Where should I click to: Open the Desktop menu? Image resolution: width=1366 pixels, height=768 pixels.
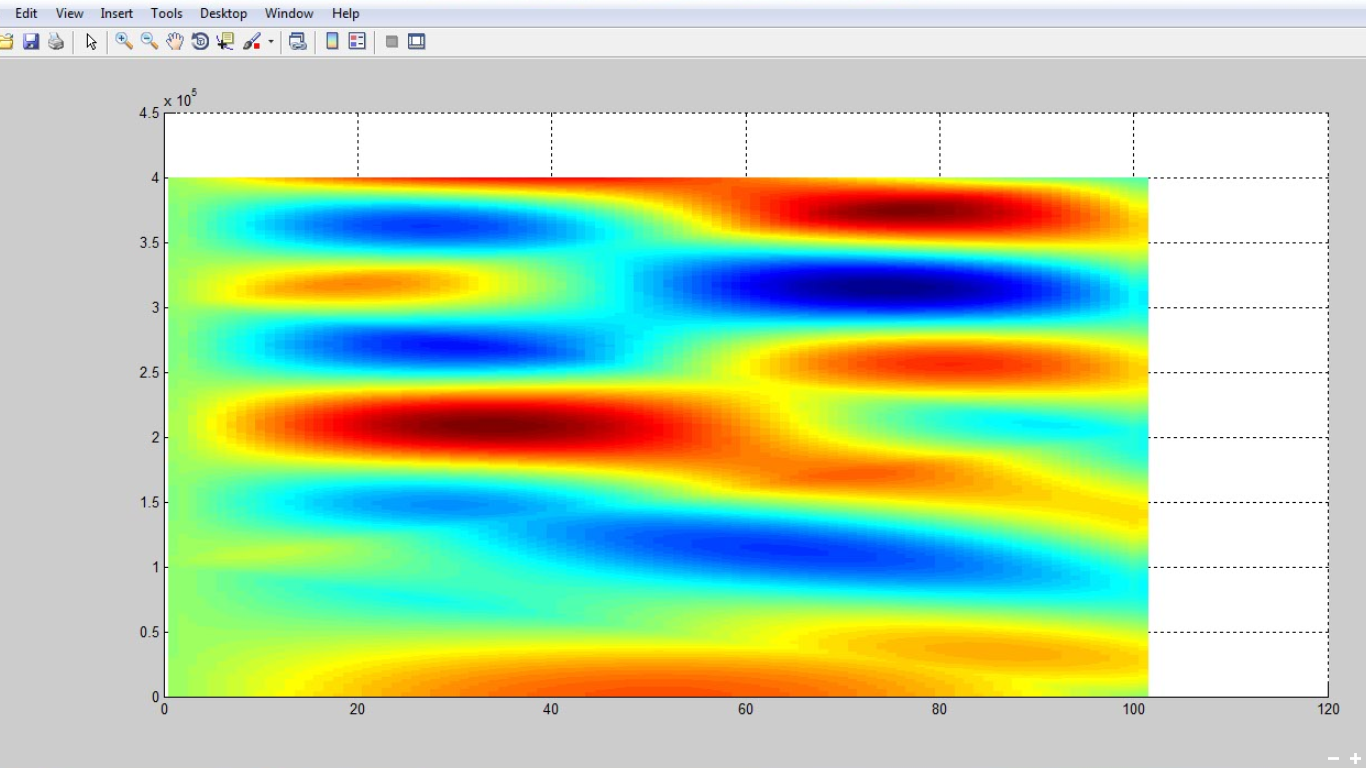tap(223, 13)
